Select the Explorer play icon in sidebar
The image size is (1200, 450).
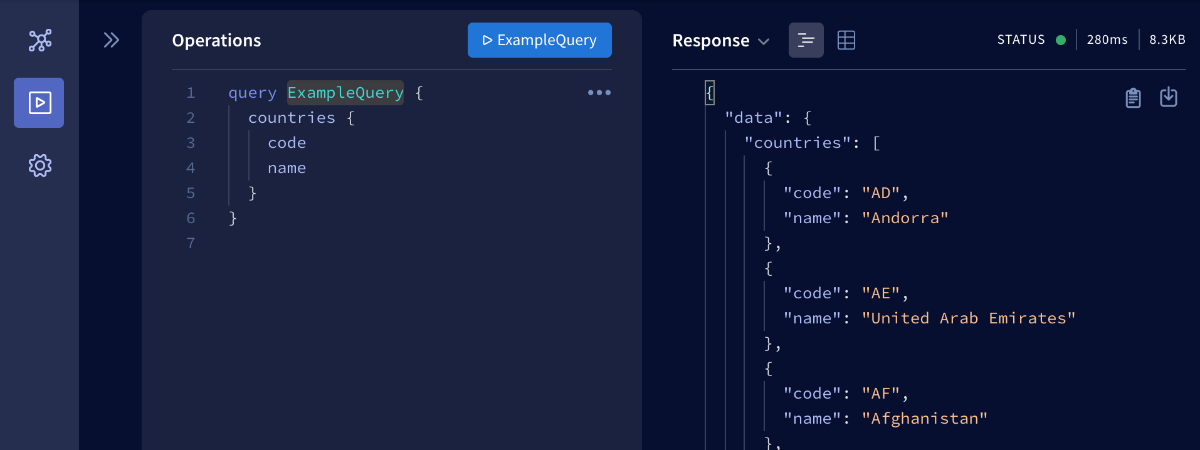(39, 103)
